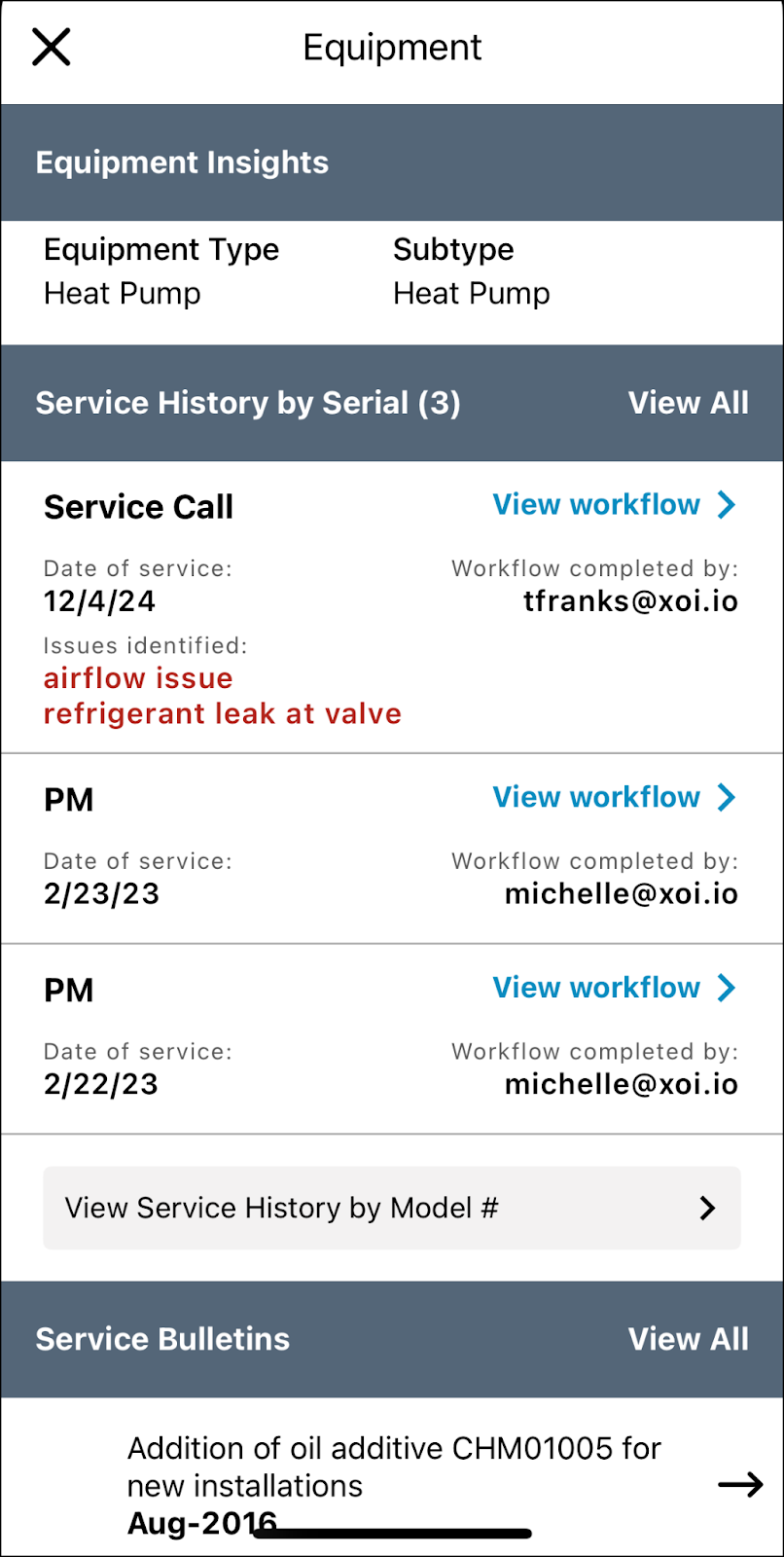Tap the chevron for the 2/23/23 PM workflow
This screenshot has width=784, height=1557.
tap(727, 798)
